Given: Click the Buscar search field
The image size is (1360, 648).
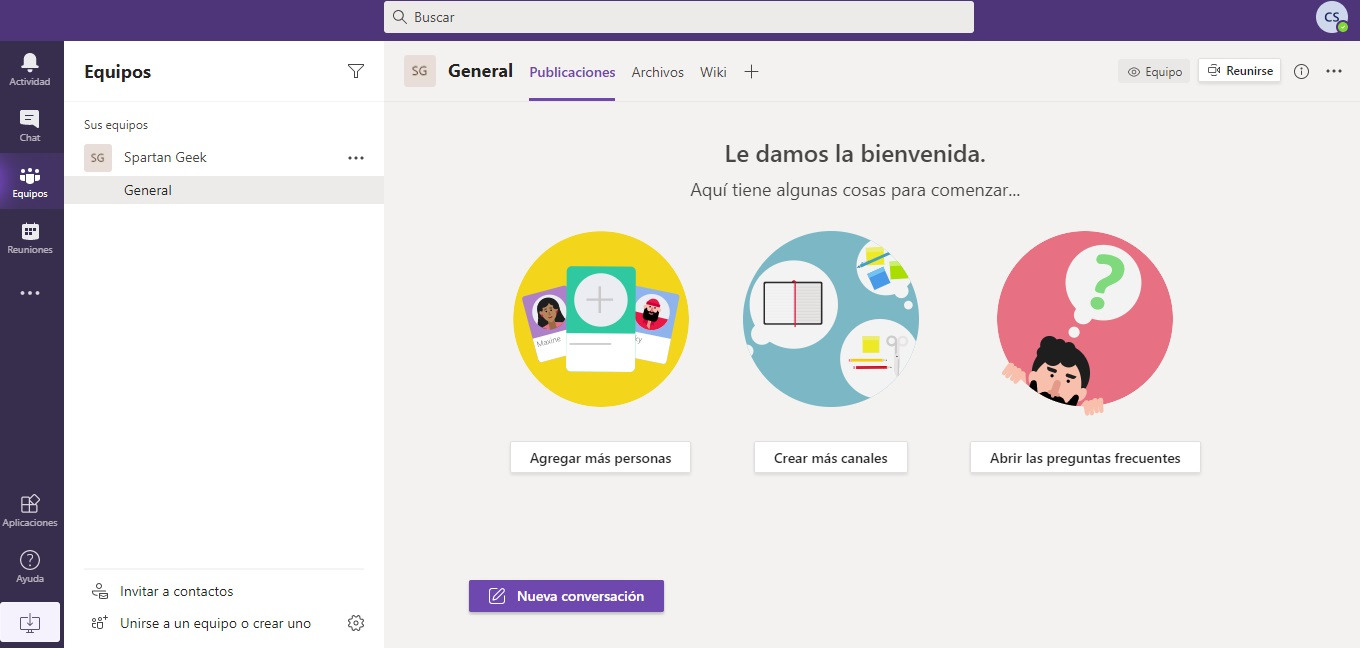Looking at the screenshot, I should tap(679, 17).
